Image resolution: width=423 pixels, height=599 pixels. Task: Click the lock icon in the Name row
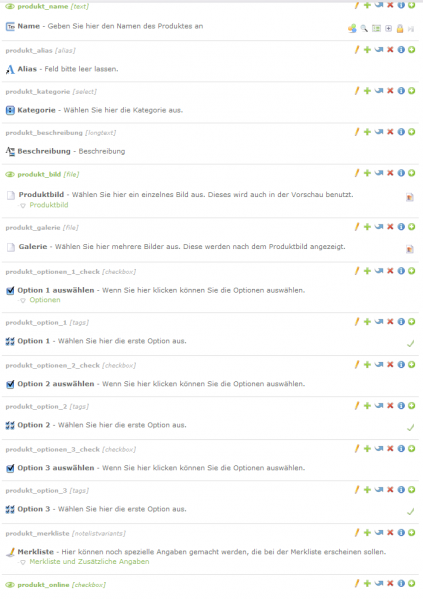point(400,29)
